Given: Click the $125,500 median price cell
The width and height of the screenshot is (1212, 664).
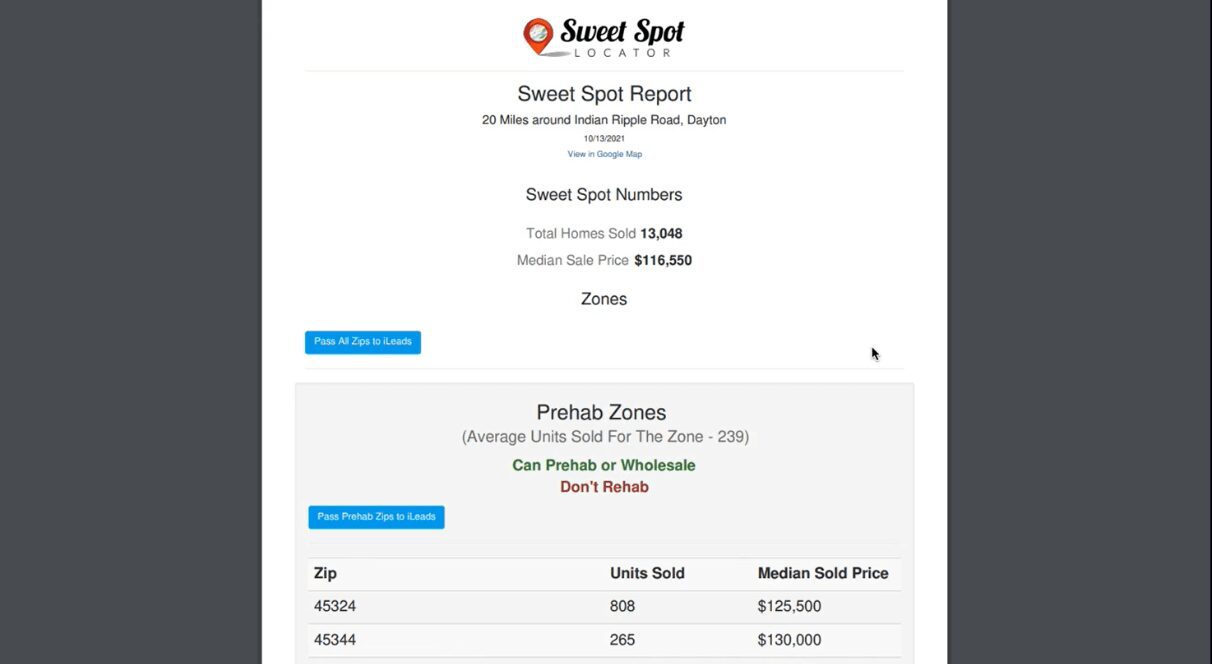Looking at the screenshot, I should pyautogui.click(x=789, y=607).
